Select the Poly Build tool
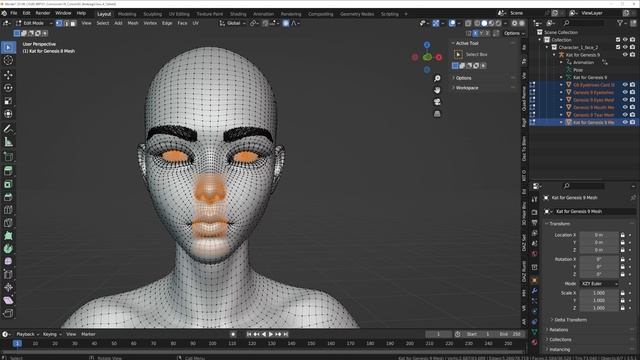Viewport: 640px width, 360px height. [8, 236]
